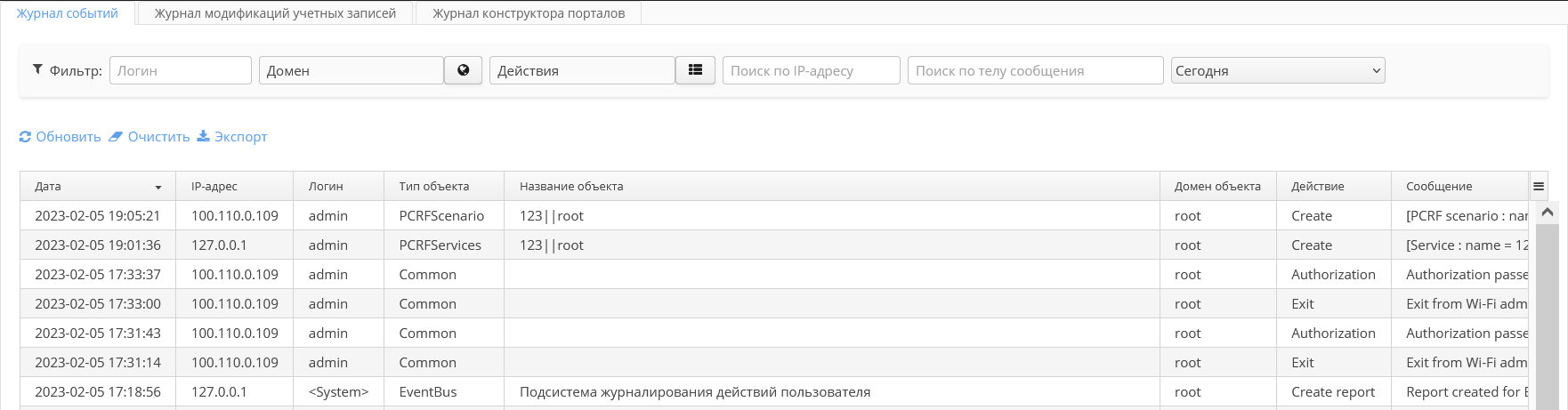The image size is (1568, 410).
Task: Click the message body search field
Action: point(1035,70)
